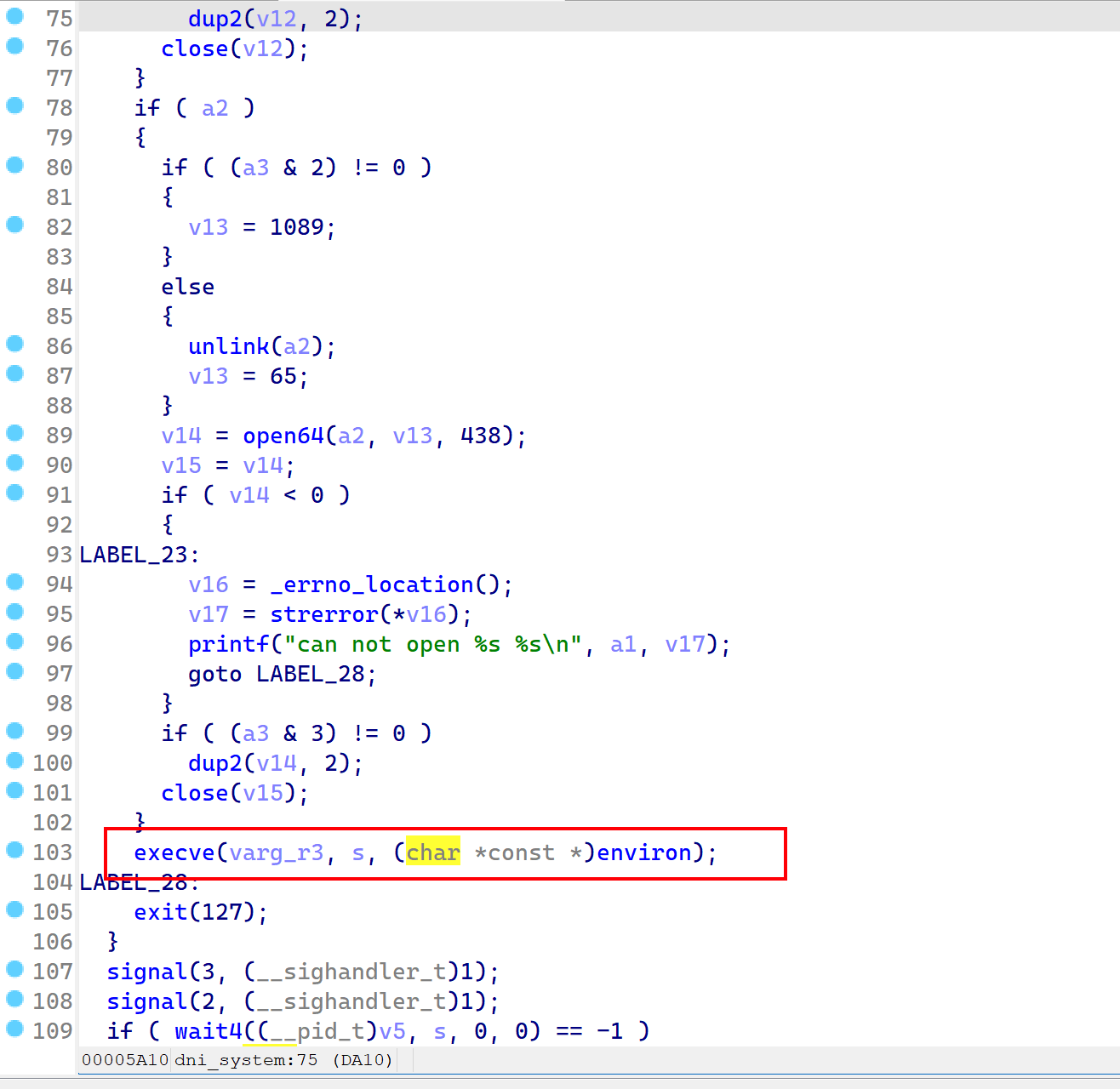The image size is (1120, 1089).
Task: Toggle breakpoint dot on line 103
Action: (14, 850)
